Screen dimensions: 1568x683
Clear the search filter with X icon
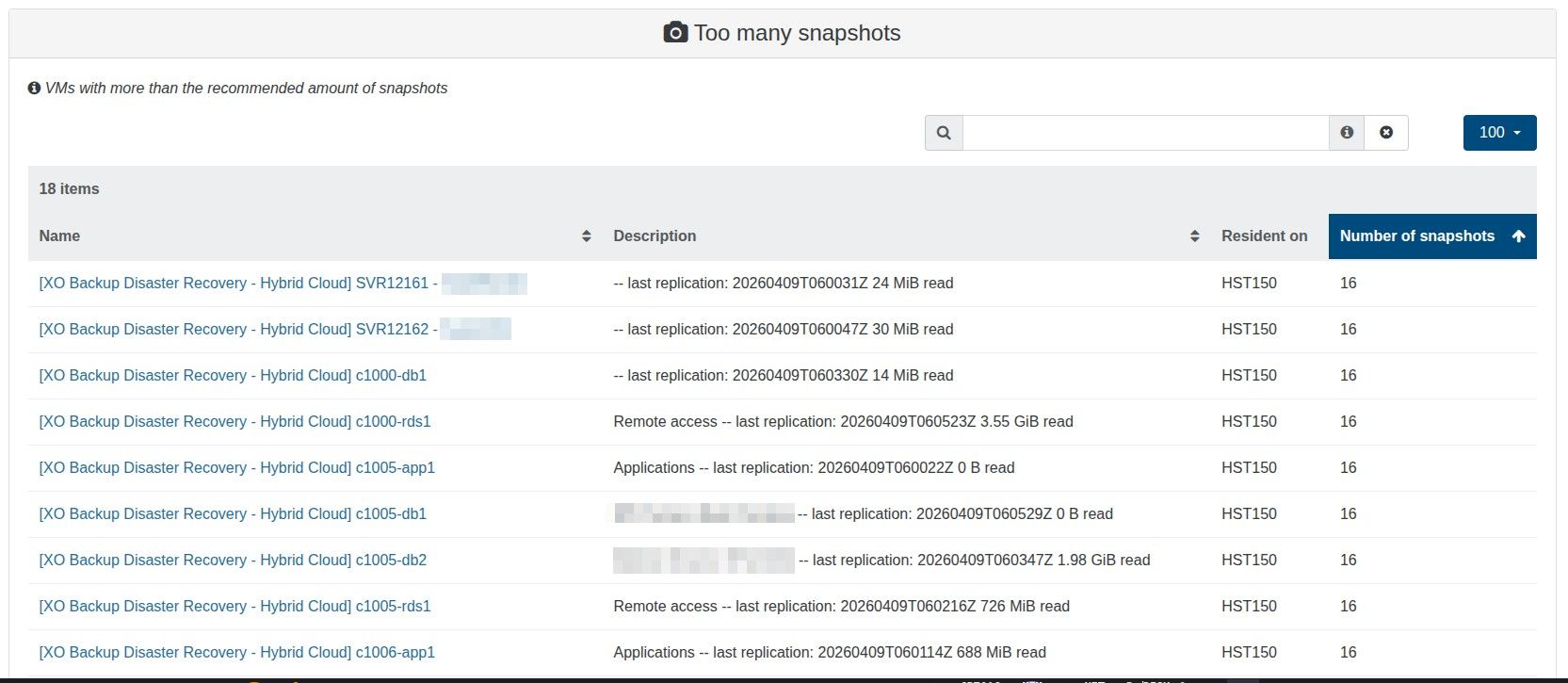click(1386, 133)
